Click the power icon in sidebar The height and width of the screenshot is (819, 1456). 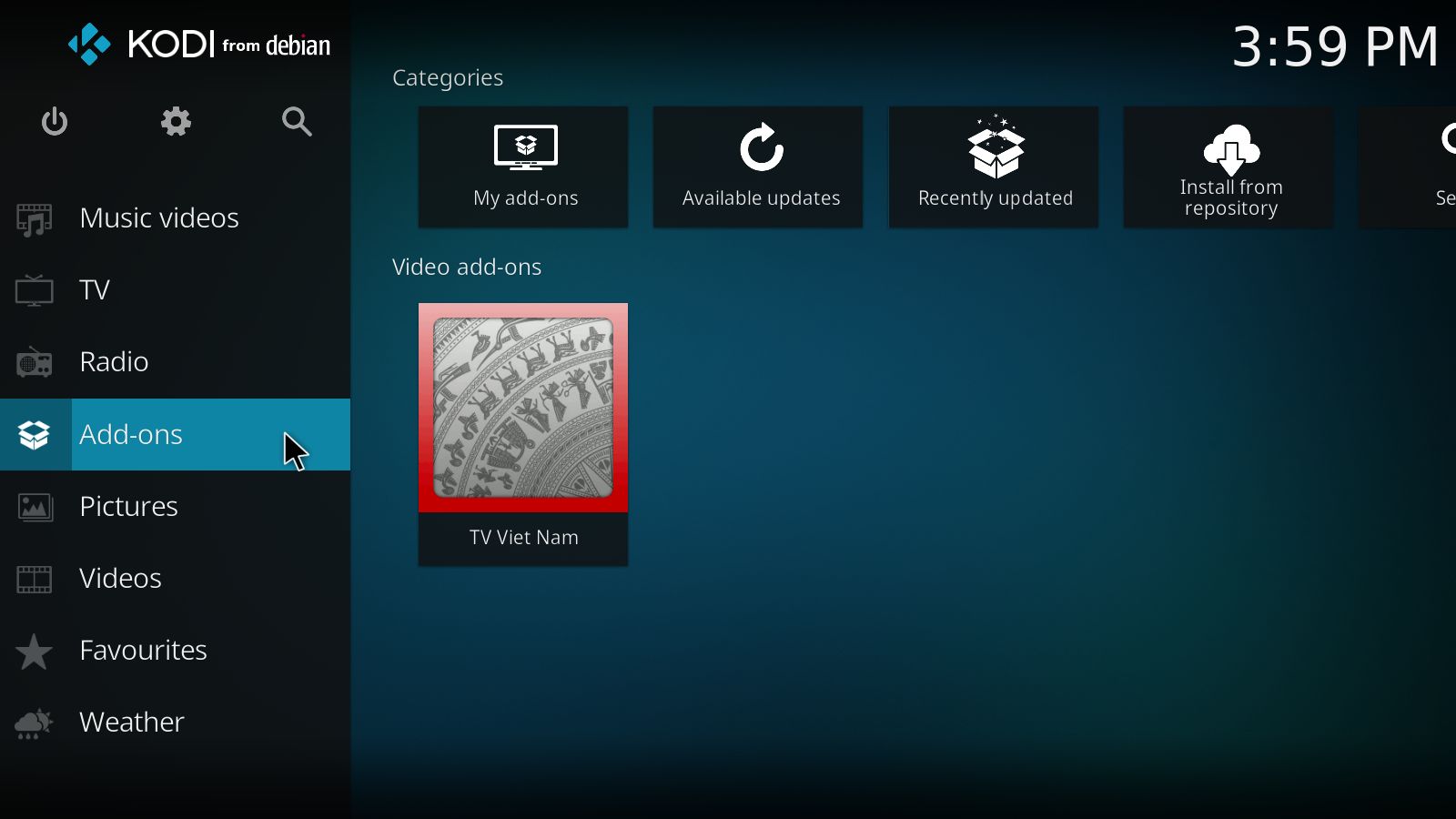(x=55, y=121)
